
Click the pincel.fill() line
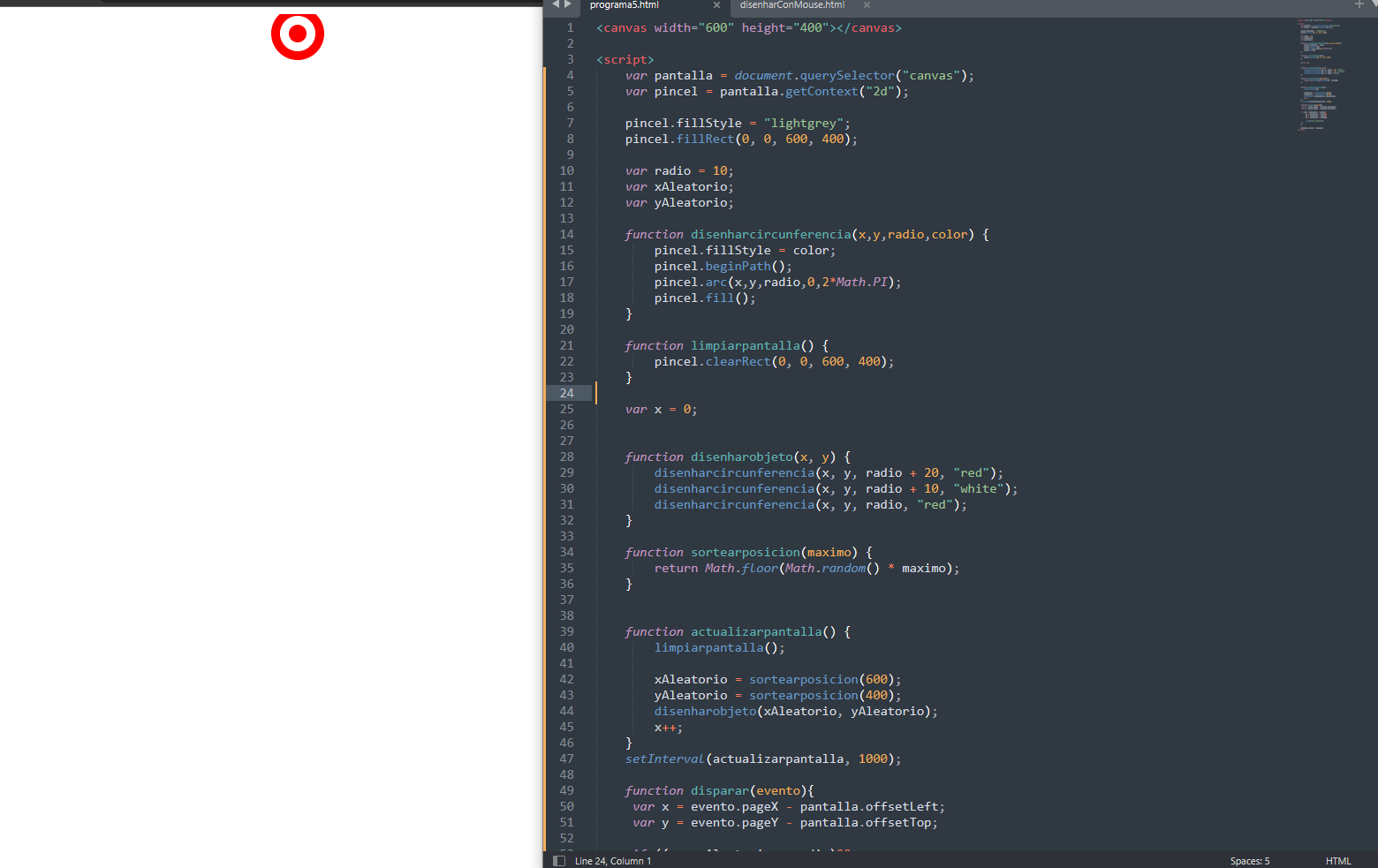[705, 298]
